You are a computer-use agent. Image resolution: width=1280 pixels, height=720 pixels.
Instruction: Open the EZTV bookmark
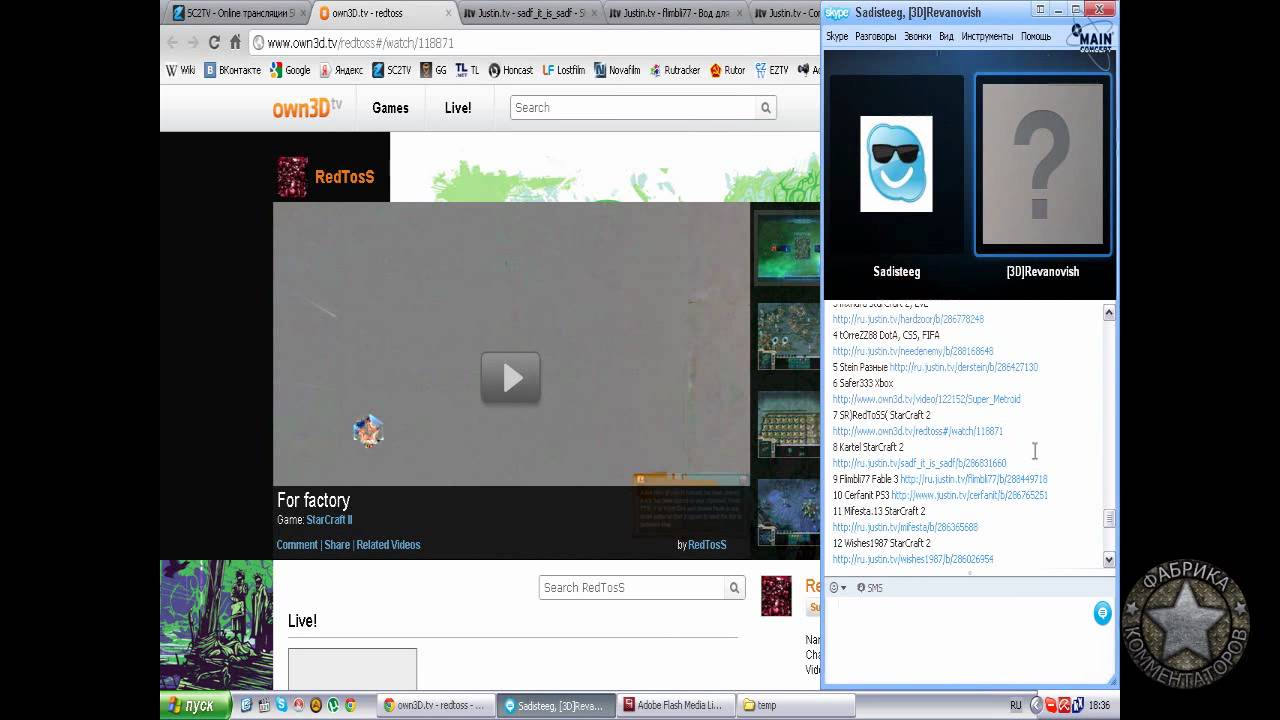pyautogui.click(x=771, y=70)
